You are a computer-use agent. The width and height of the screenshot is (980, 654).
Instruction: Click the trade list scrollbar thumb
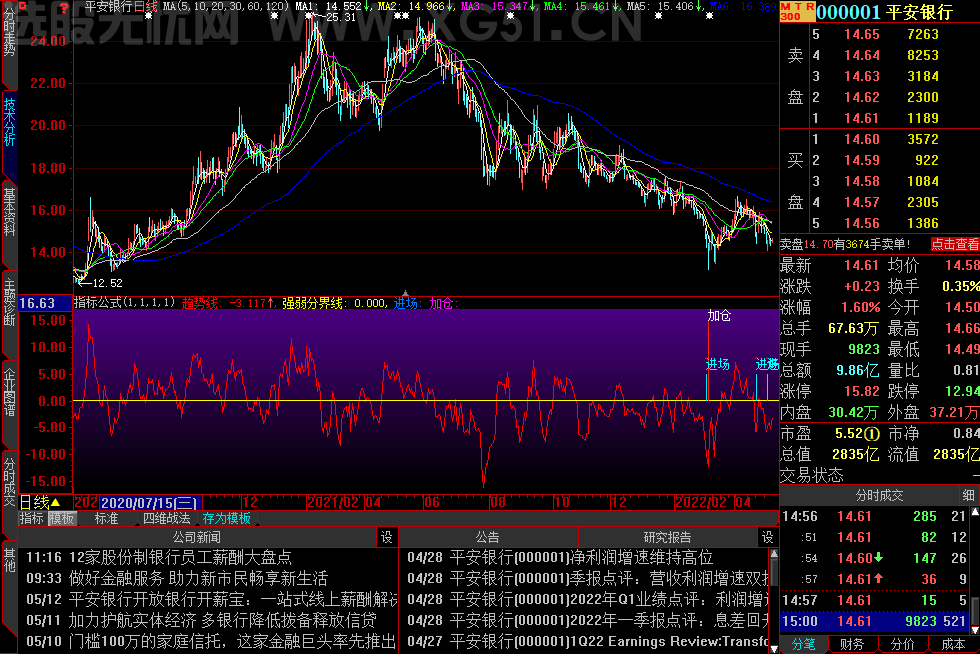pyautogui.click(x=974, y=609)
